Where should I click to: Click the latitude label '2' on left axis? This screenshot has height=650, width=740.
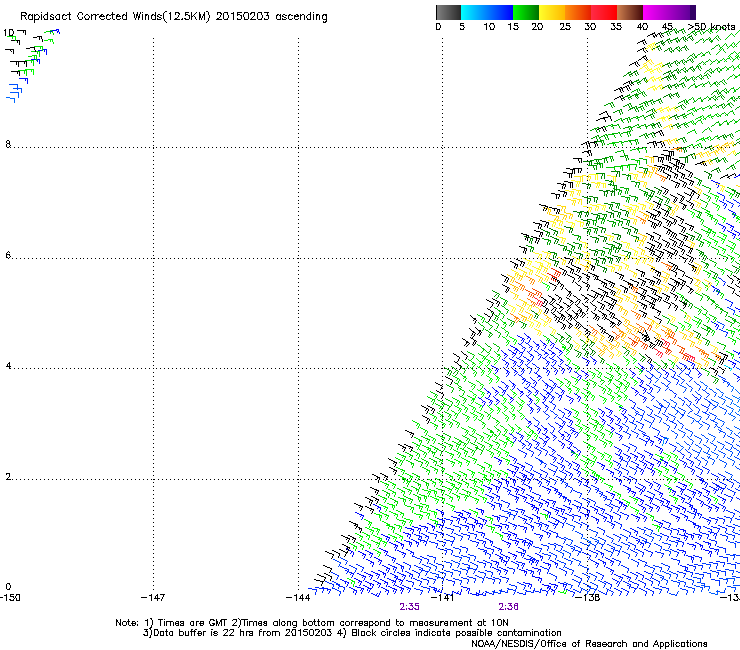8,477
